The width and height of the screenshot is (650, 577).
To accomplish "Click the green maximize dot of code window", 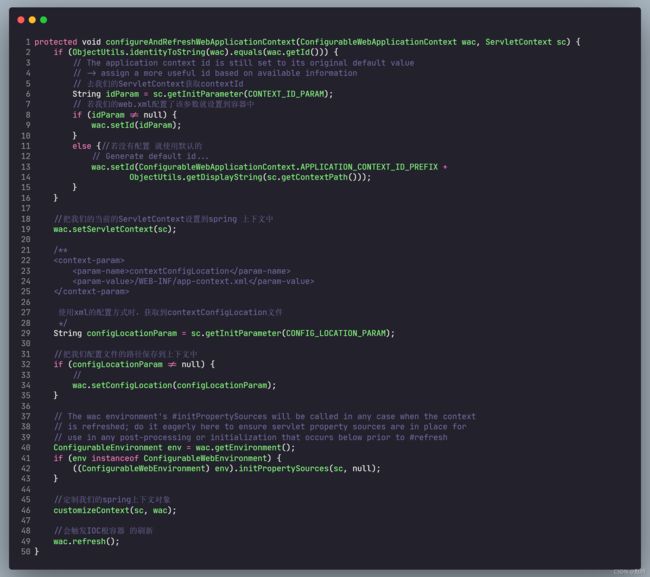I will (44, 20).
